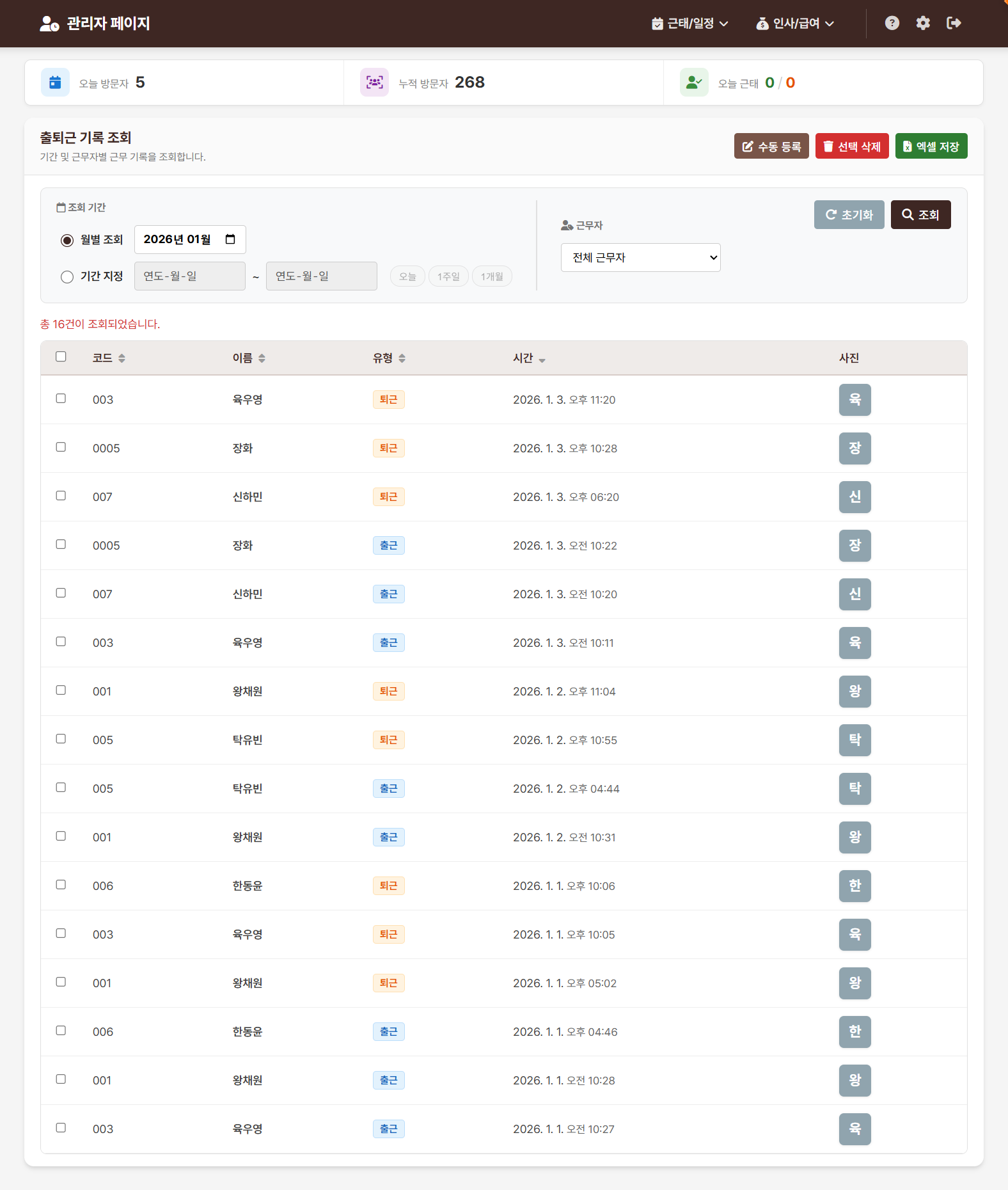Sort table by 이름 column sort icon
This screenshot has height=1190, width=1008.
click(262, 358)
